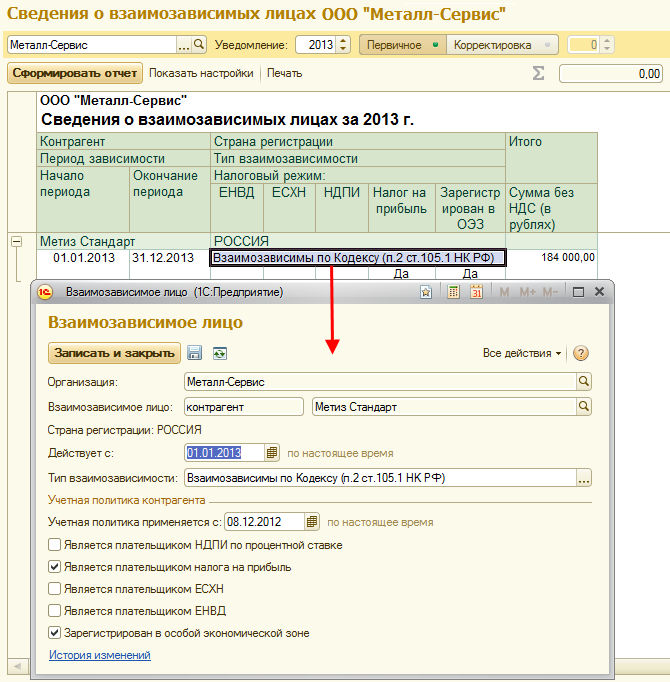The image size is (670, 682).
Task: Click magnifier icon in Метиз Стандарт field
Action: (583, 407)
